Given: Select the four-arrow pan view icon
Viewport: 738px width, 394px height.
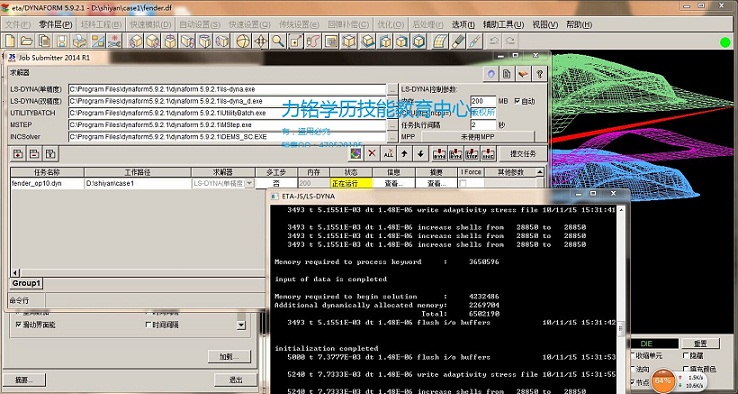Looking at the screenshot, I should (x=260, y=41).
